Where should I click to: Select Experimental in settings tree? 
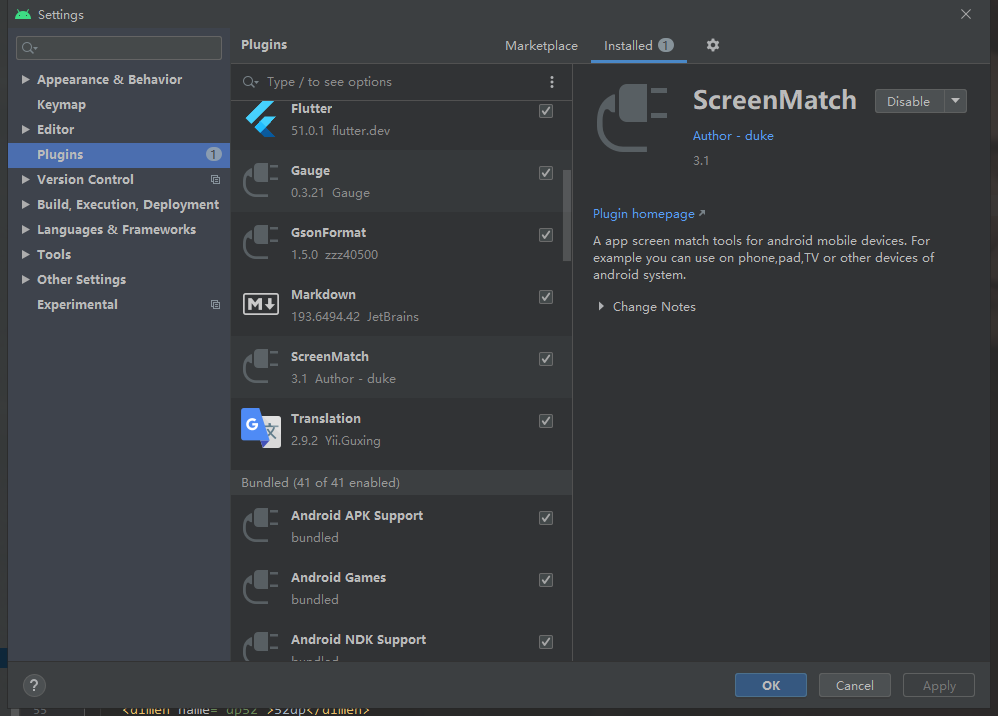pos(77,305)
